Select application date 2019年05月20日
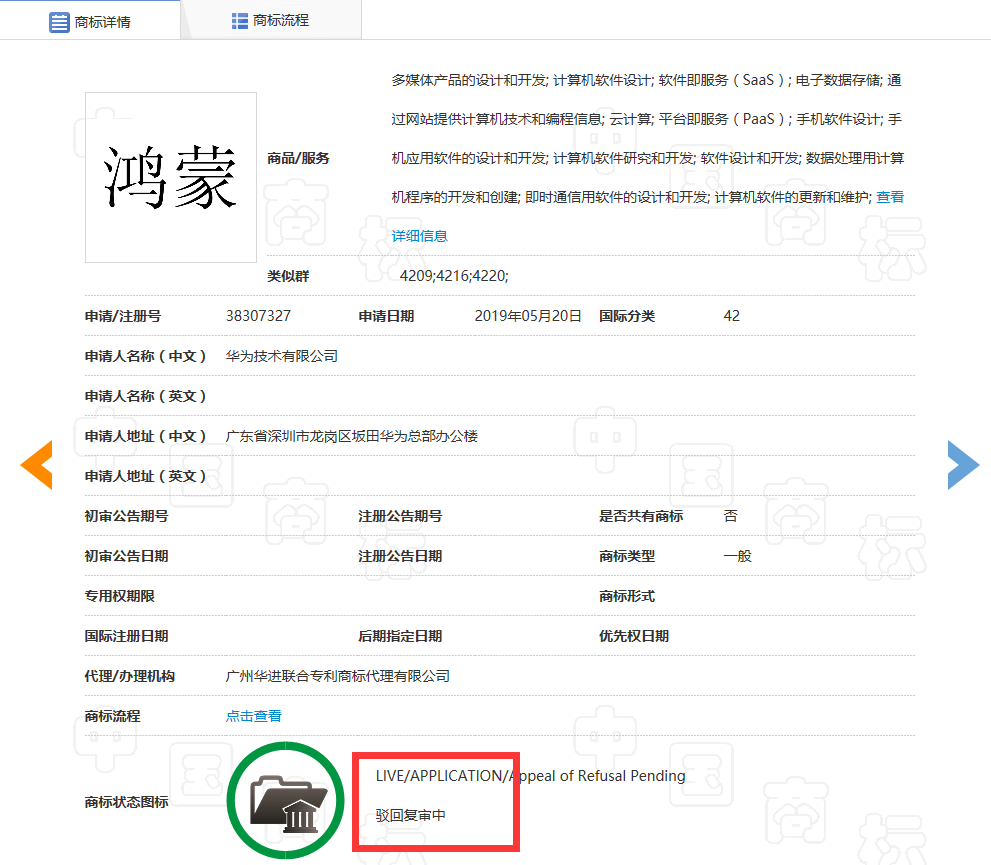Image resolution: width=991 pixels, height=865 pixels. [528, 316]
